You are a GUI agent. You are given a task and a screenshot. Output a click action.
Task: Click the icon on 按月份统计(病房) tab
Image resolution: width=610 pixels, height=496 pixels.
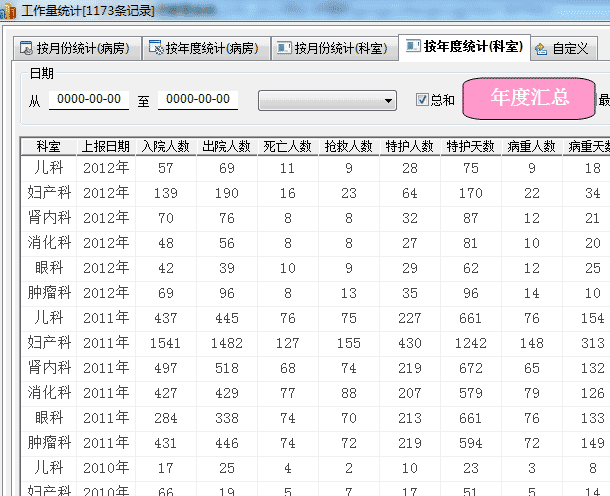[x=25, y=48]
